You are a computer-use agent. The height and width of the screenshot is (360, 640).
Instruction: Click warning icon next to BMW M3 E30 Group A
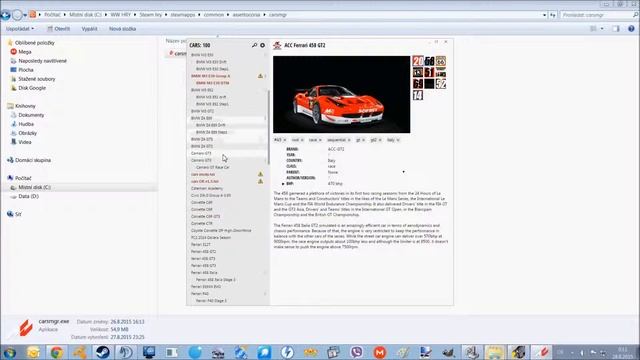(260, 76)
